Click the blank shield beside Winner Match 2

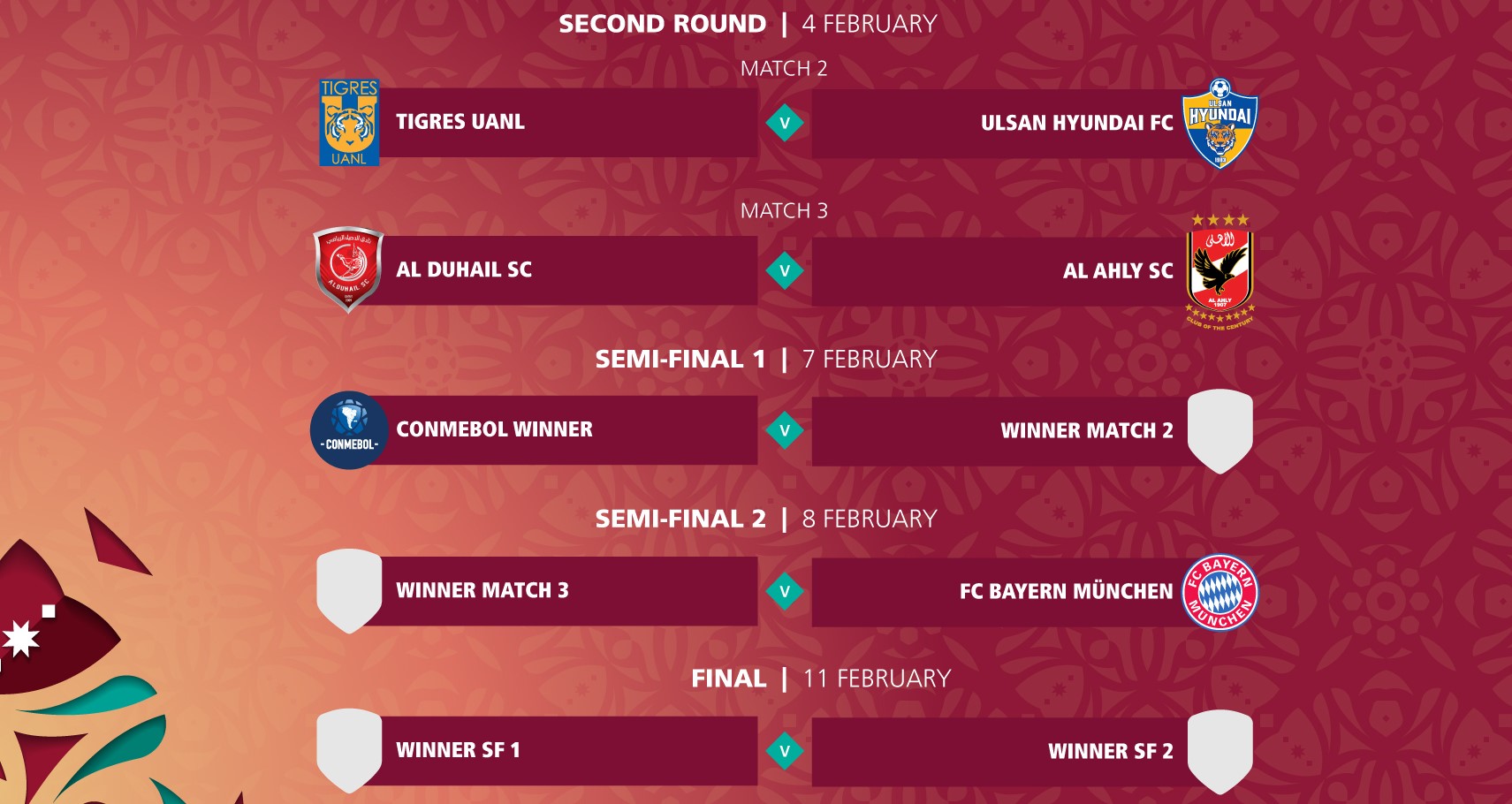pyautogui.click(x=1219, y=431)
